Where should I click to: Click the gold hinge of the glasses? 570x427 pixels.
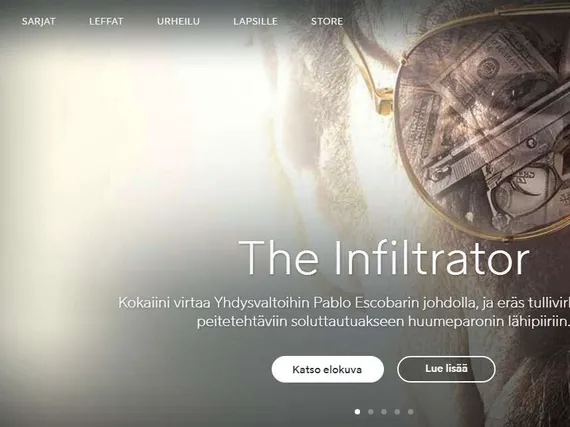[385, 100]
